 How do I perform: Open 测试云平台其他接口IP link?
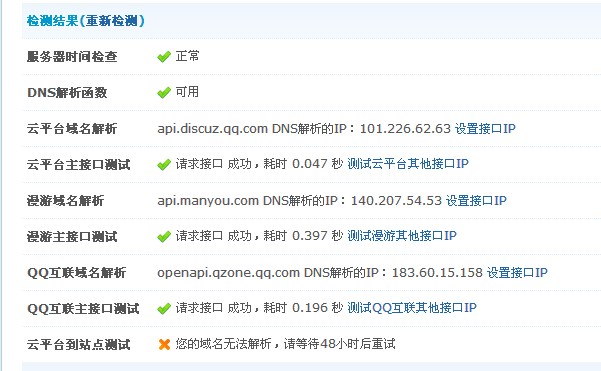click(408, 164)
